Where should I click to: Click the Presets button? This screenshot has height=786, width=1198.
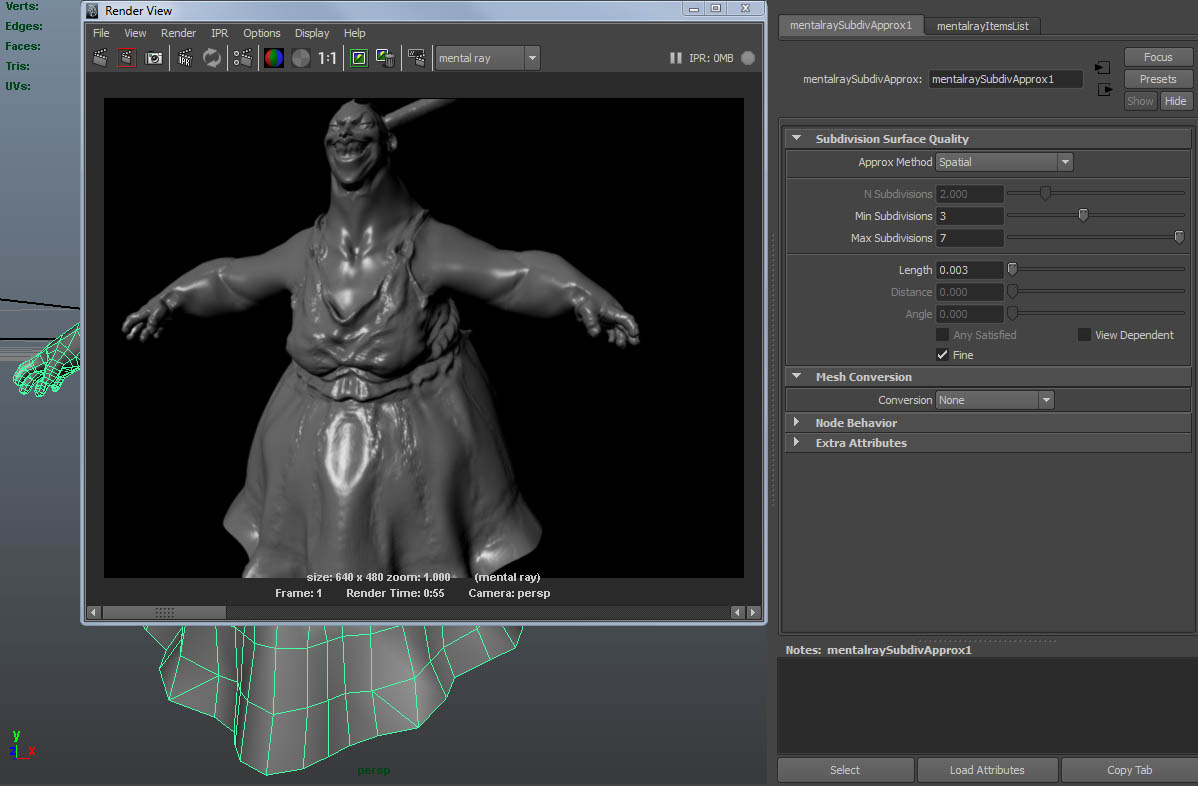point(1158,79)
